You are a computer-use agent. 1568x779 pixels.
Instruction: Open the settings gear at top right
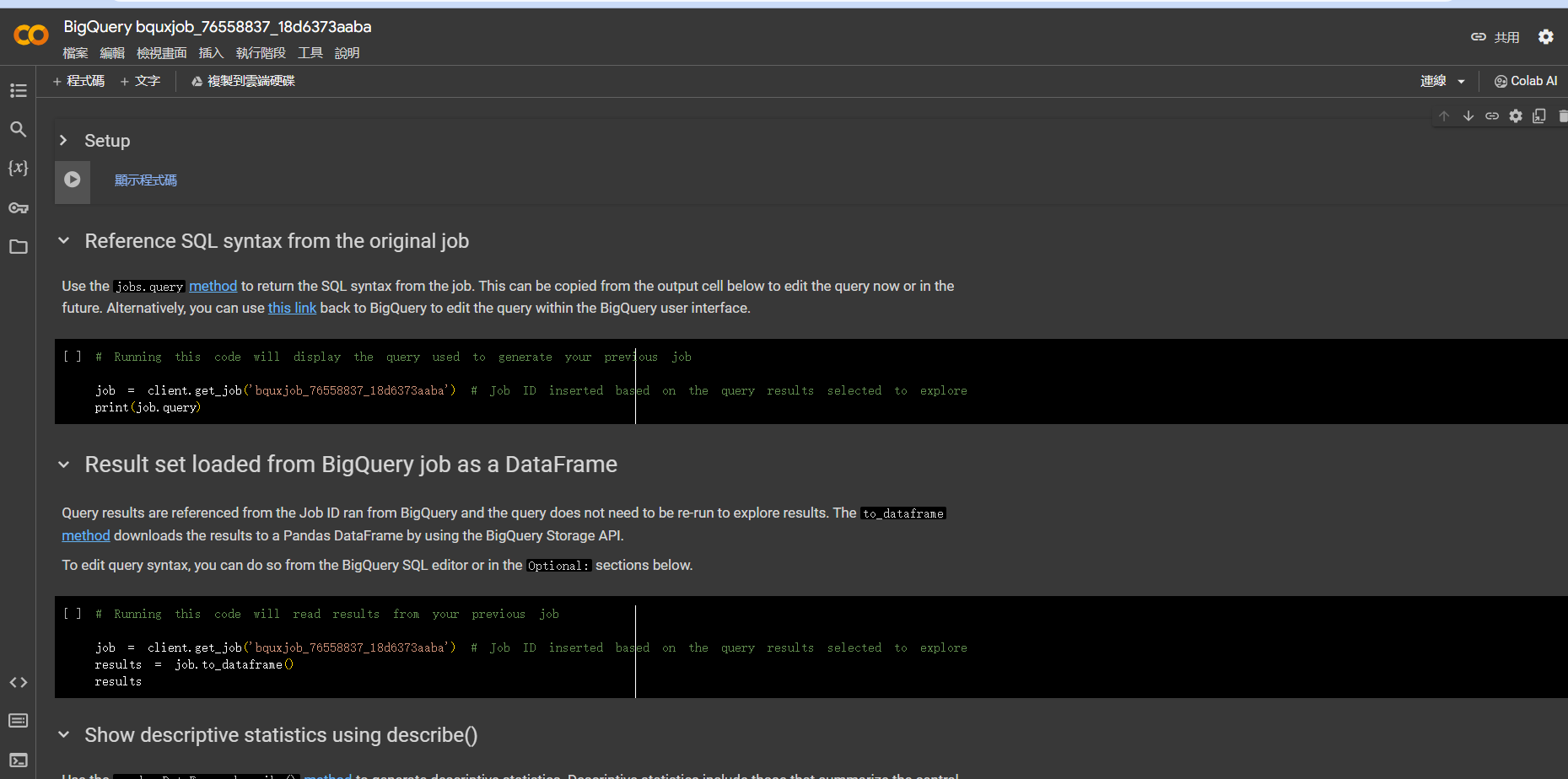[1545, 37]
